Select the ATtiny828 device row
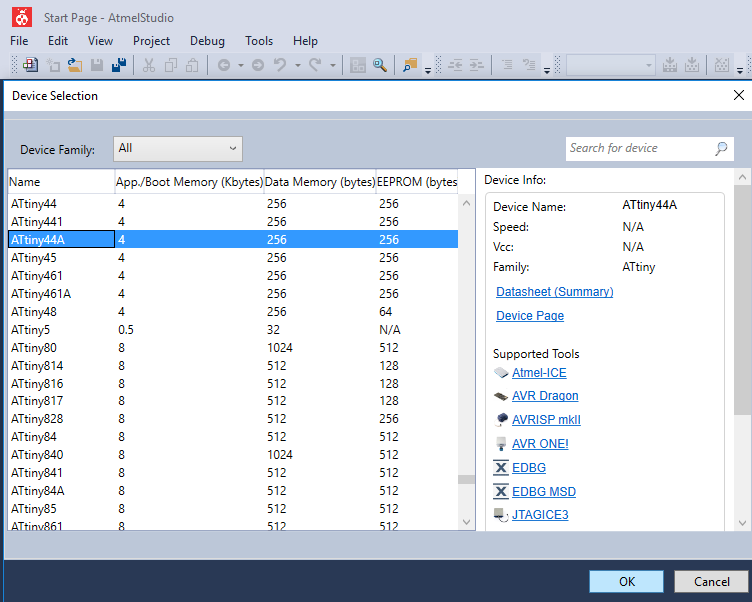The height and width of the screenshot is (602, 752). (233, 419)
